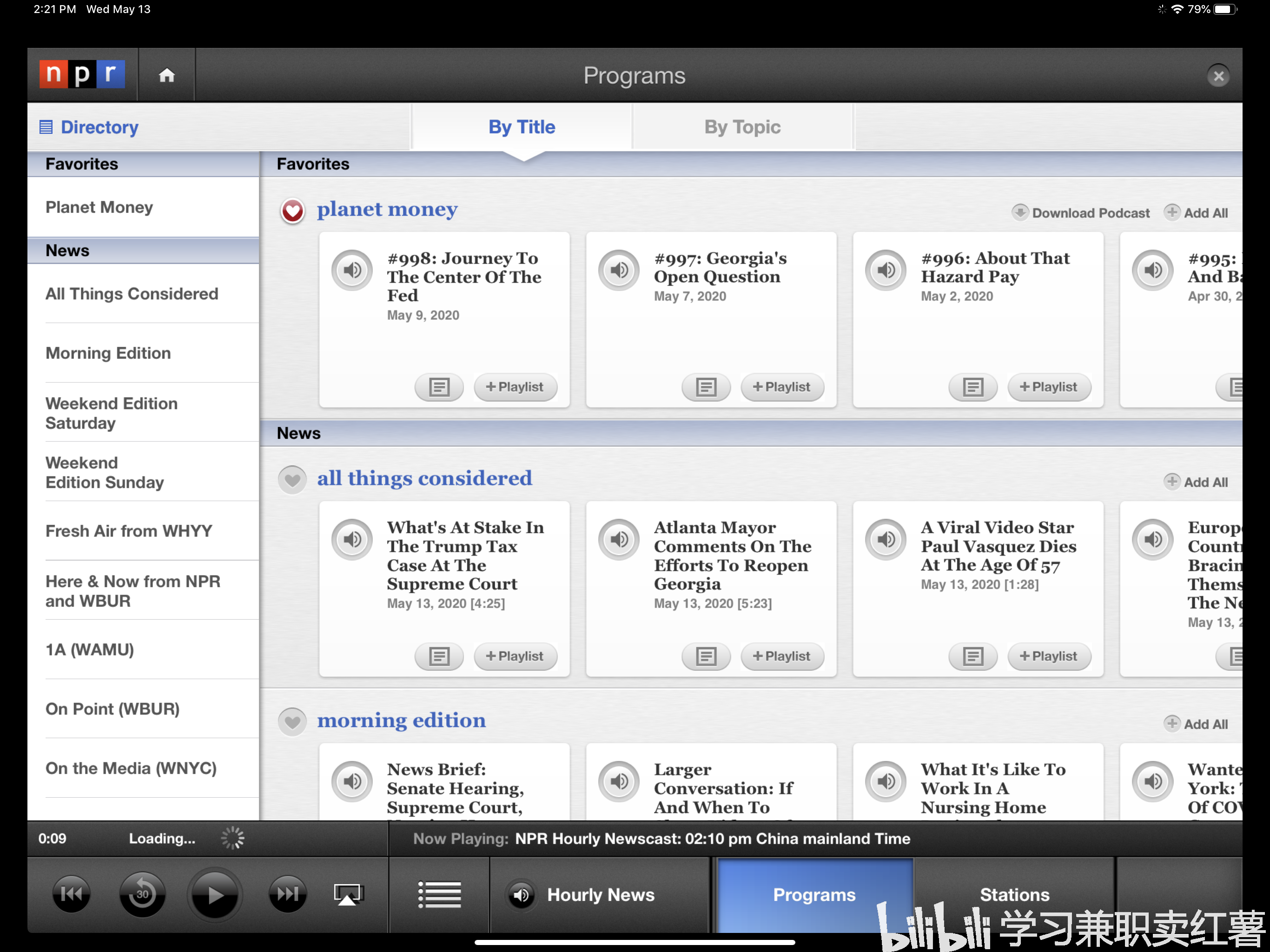Play episode #997 Georgia's Open Question

tap(619, 270)
